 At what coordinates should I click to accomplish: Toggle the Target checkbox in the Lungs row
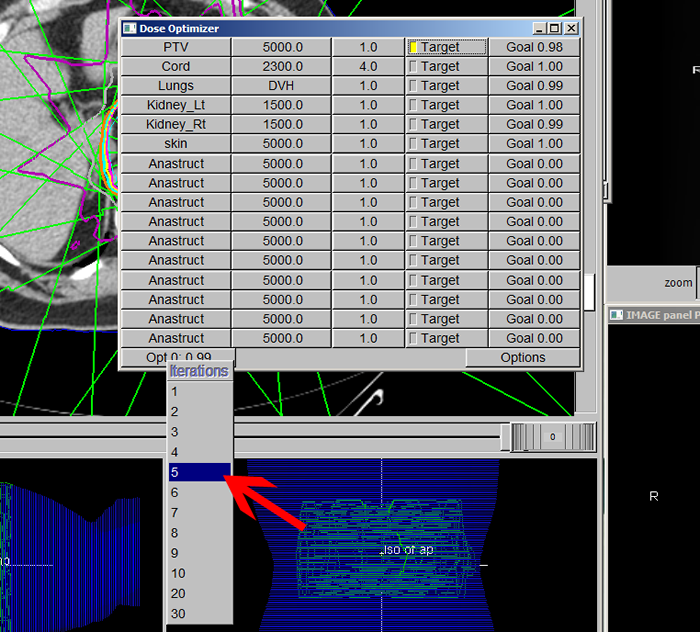click(414, 86)
